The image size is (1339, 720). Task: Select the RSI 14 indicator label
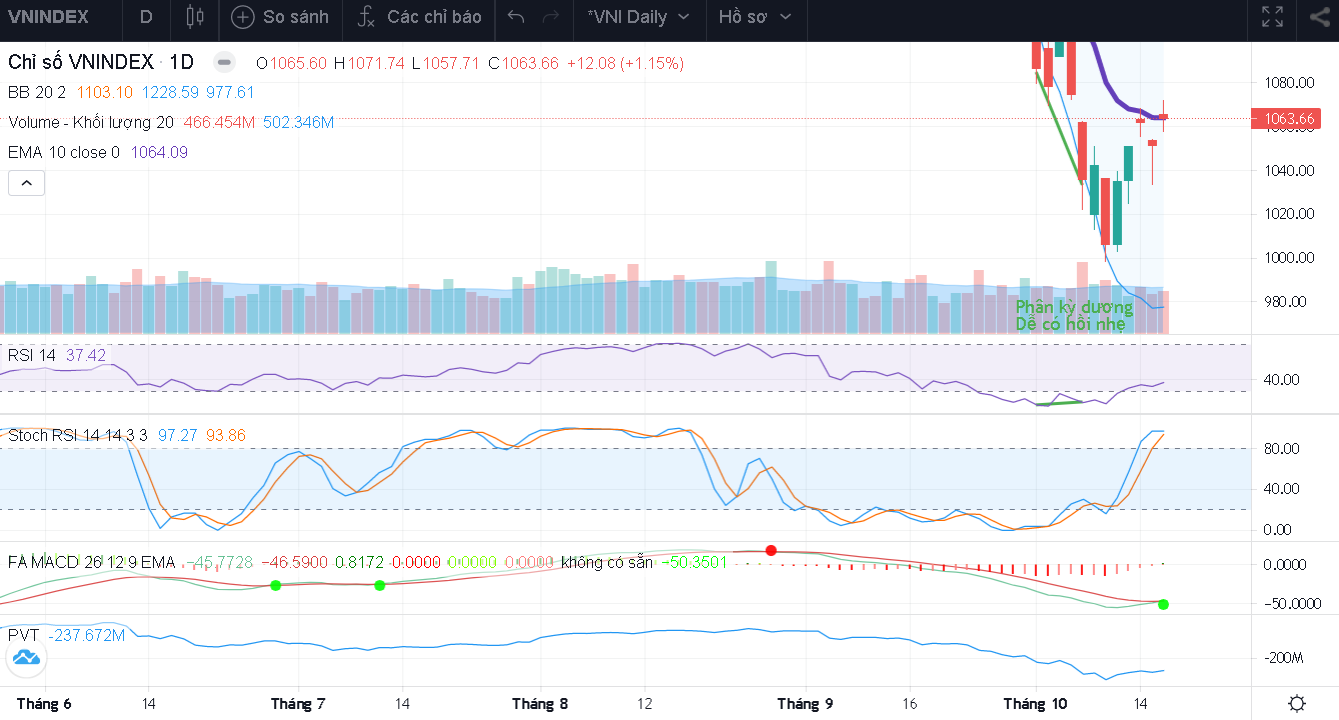coord(32,355)
